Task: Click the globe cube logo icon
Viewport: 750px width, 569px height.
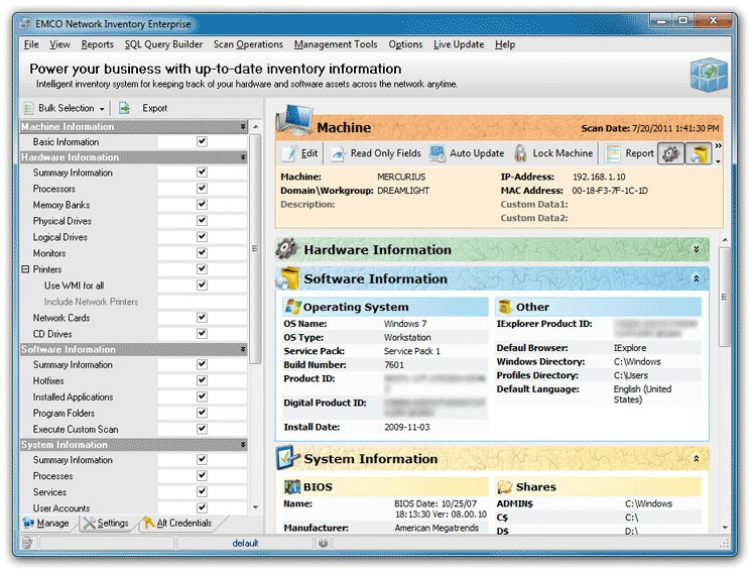Action: coord(709,75)
